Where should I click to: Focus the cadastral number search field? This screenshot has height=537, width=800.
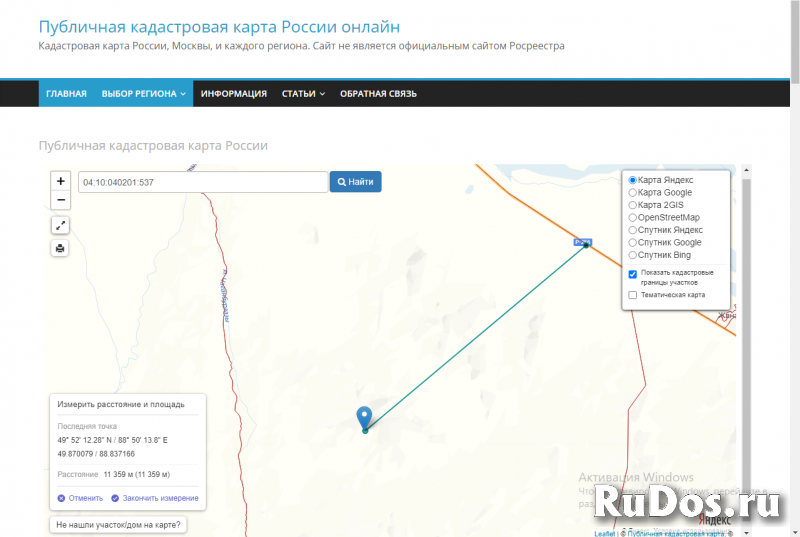click(203, 182)
